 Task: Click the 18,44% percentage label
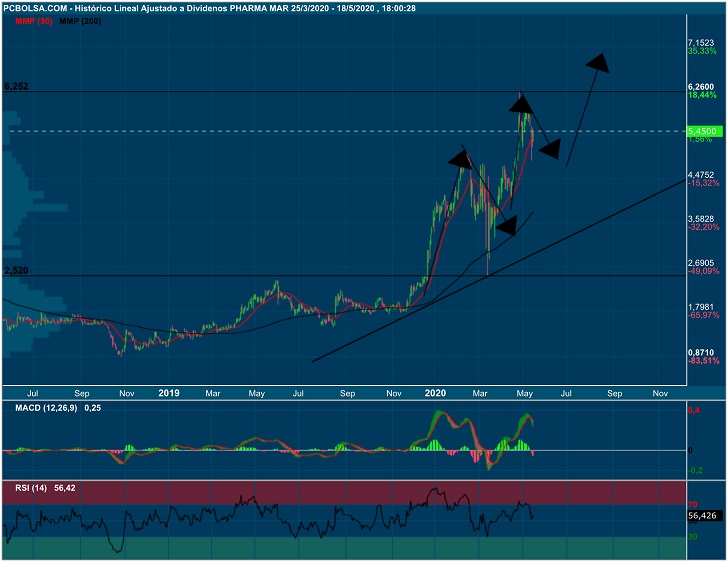[x=702, y=95]
